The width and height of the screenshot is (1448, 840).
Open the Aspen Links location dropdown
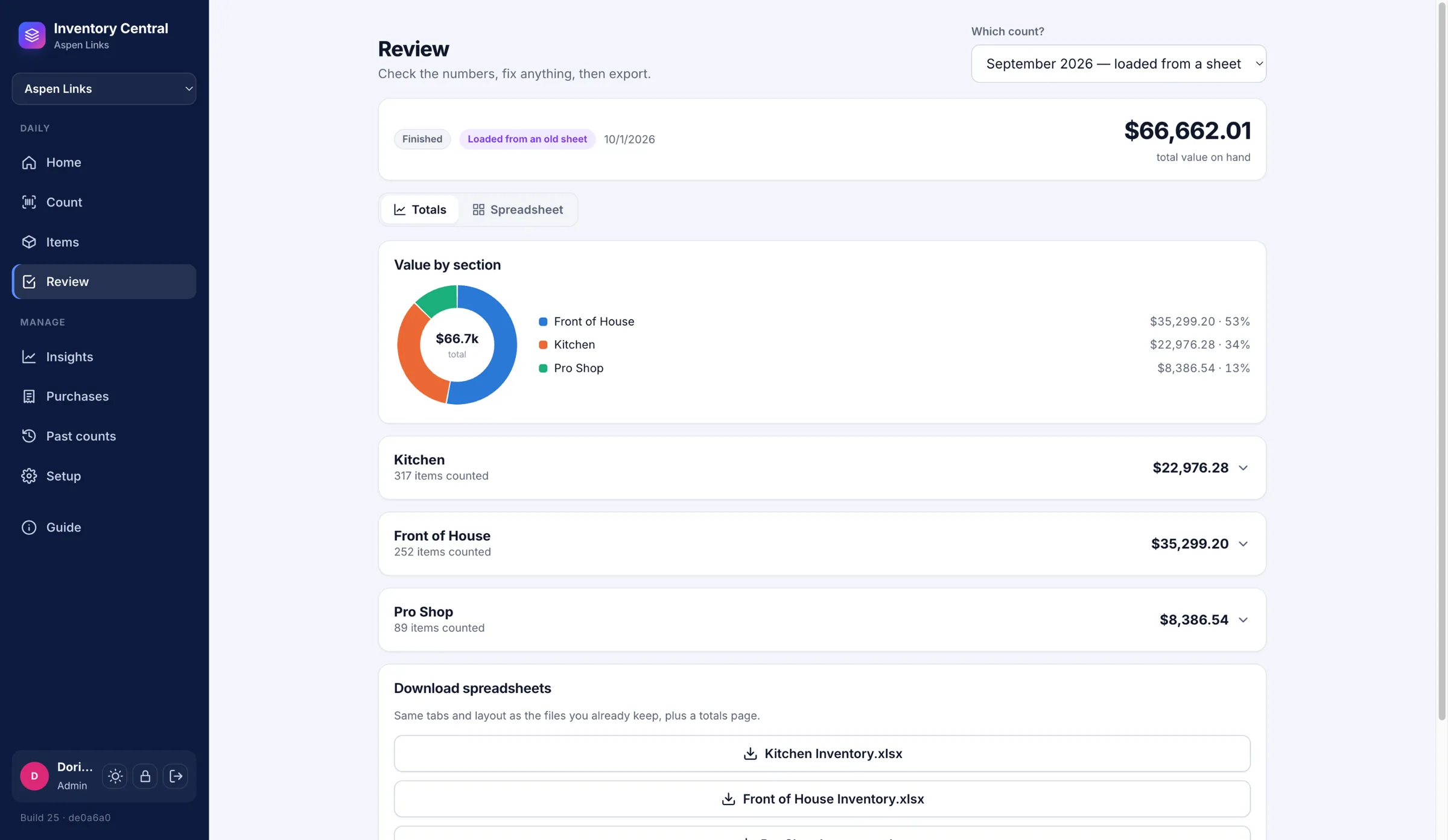pyautogui.click(x=104, y=89)
